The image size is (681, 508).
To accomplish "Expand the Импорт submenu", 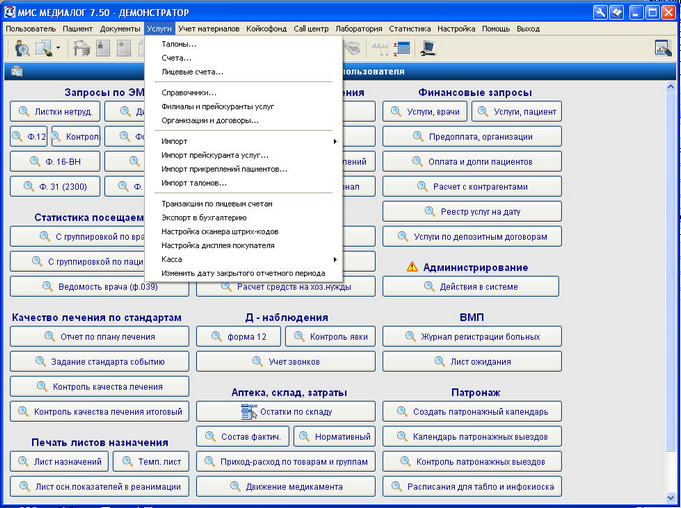I will click(244, 141).
